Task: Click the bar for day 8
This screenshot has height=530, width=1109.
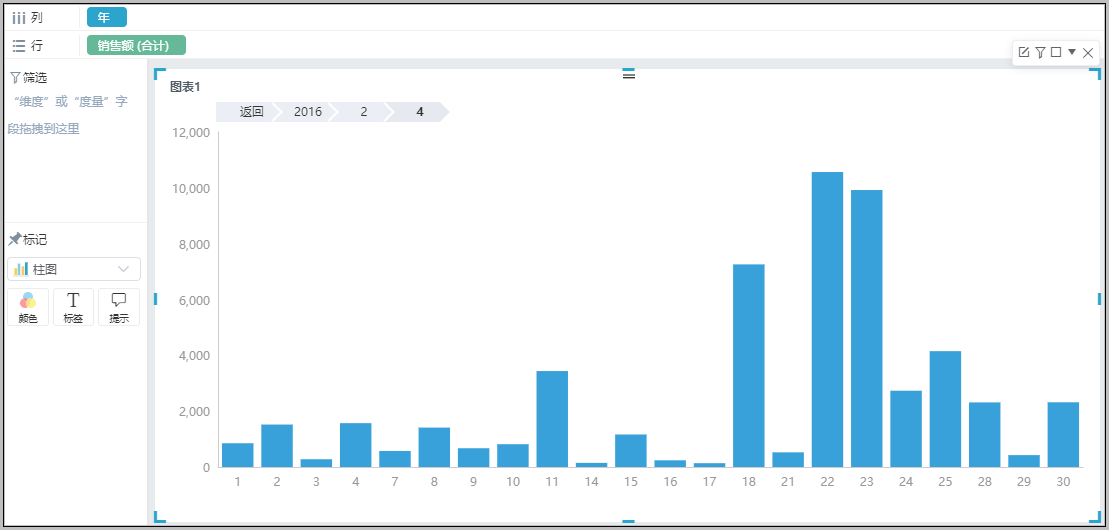Action: (x=434, y=447)
